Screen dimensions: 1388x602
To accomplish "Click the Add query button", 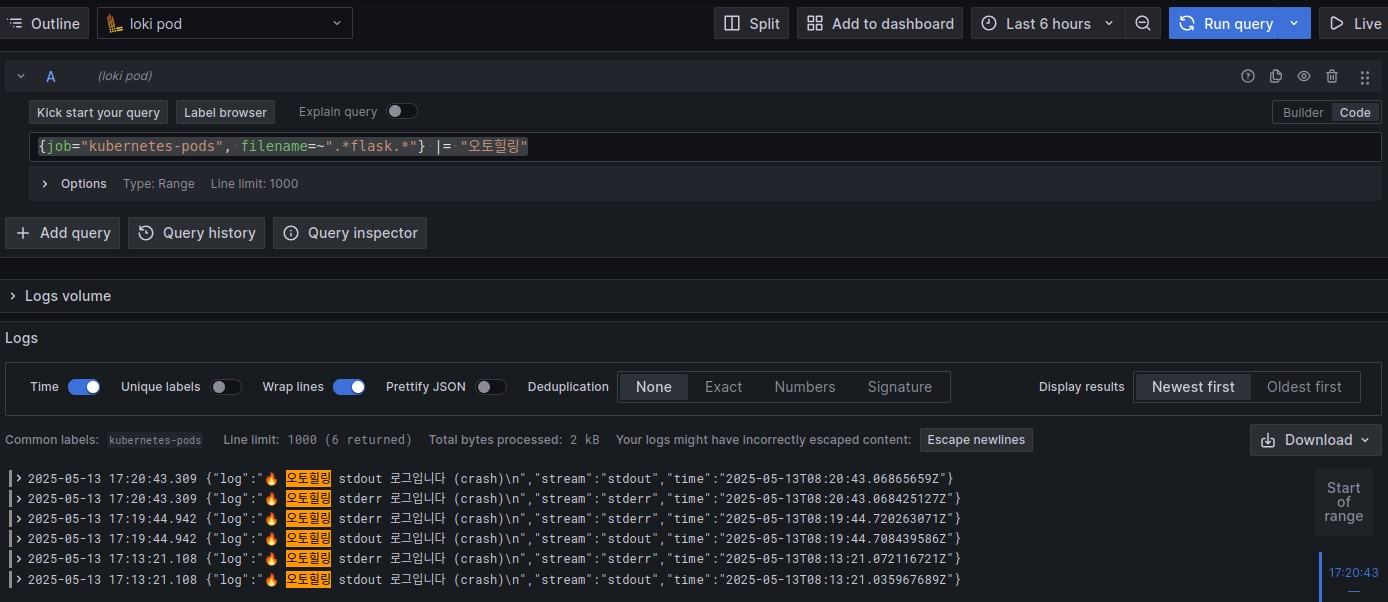I will coord(63,233).
